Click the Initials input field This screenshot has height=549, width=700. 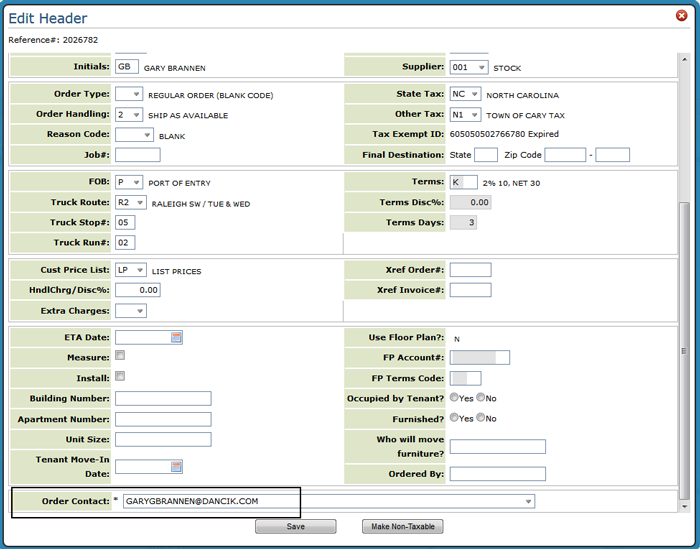127,67
